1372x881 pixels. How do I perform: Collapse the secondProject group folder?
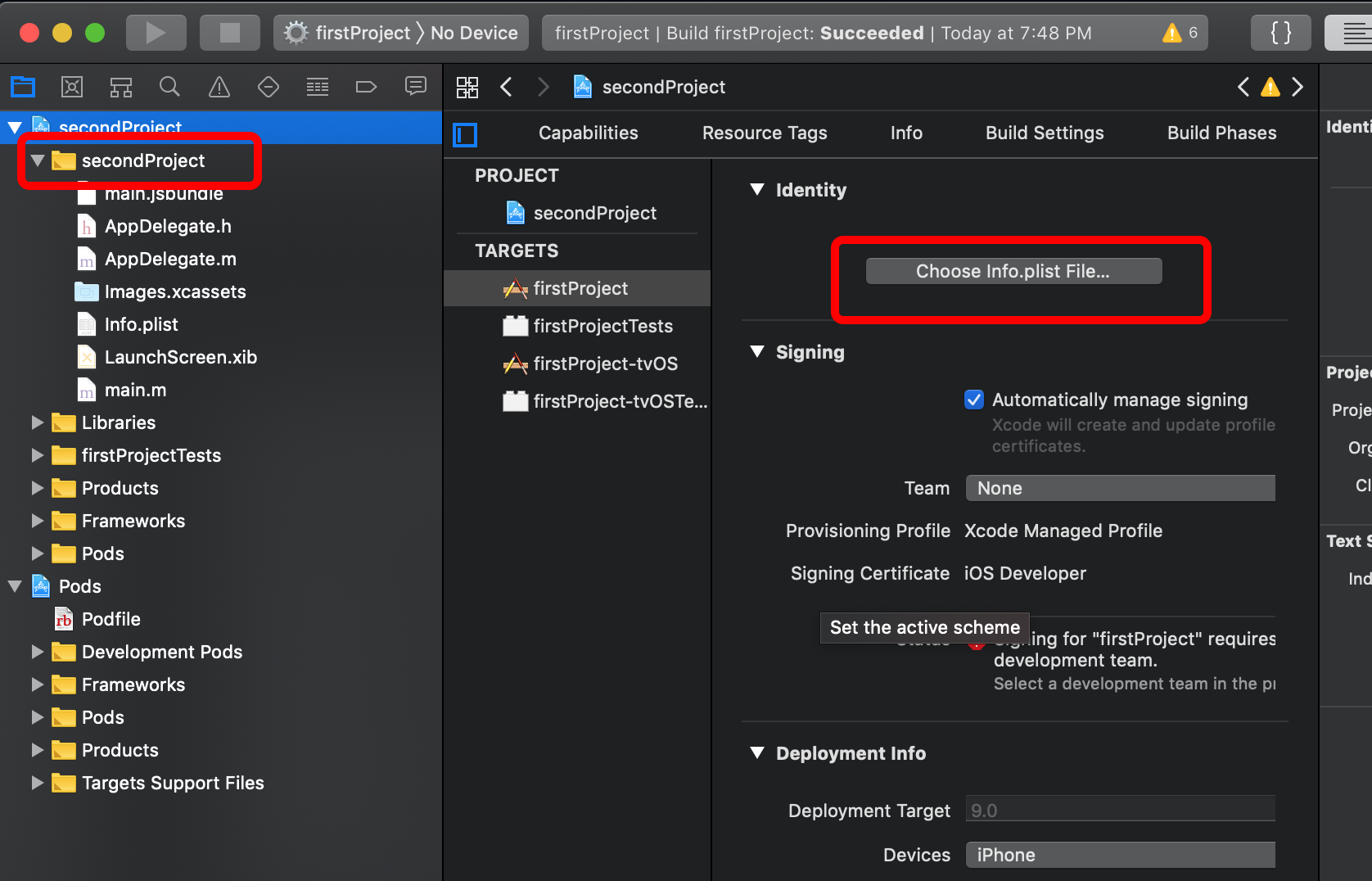[38, 160]
